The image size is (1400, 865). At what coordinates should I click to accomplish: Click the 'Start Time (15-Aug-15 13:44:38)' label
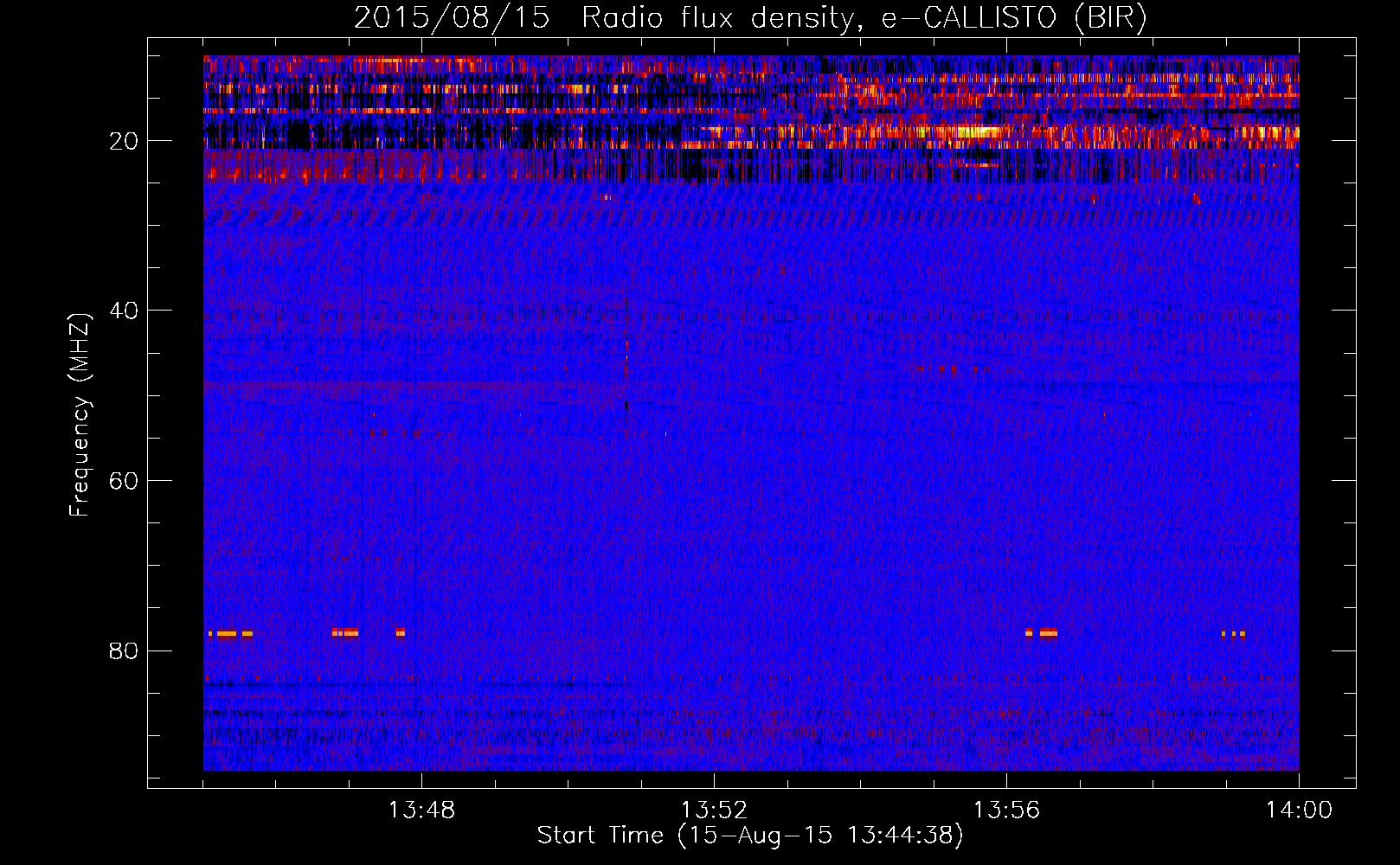750,836
